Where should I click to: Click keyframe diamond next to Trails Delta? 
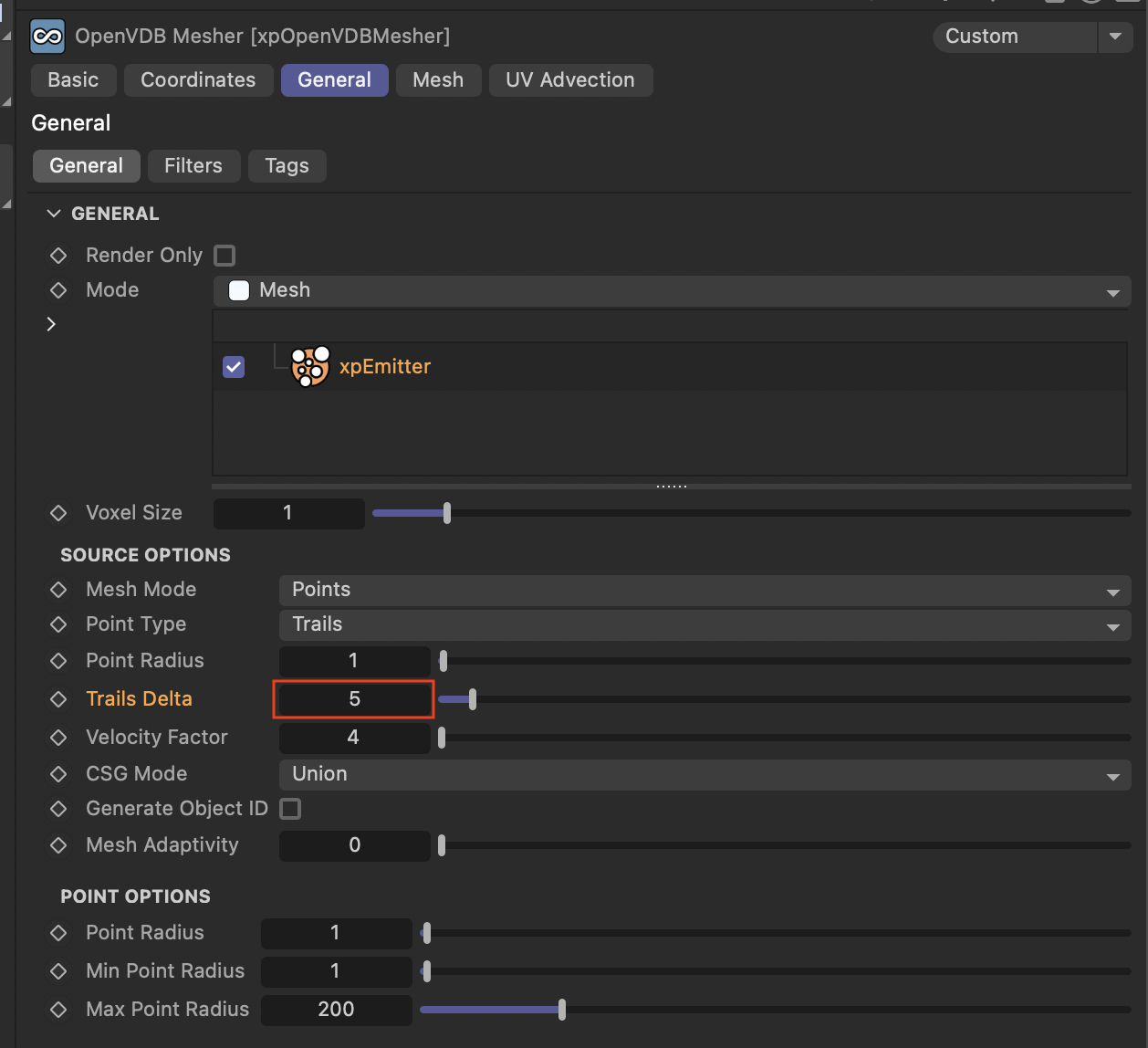click(x=58, y=699)
